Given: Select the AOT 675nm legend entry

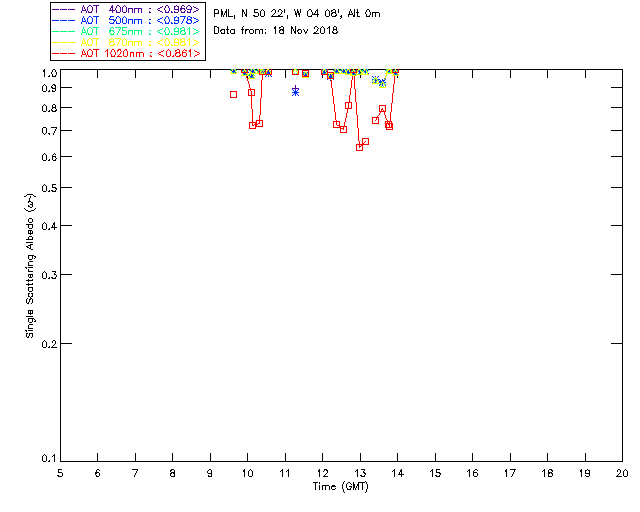Looking at the screenshot, I should pos(126,31).
